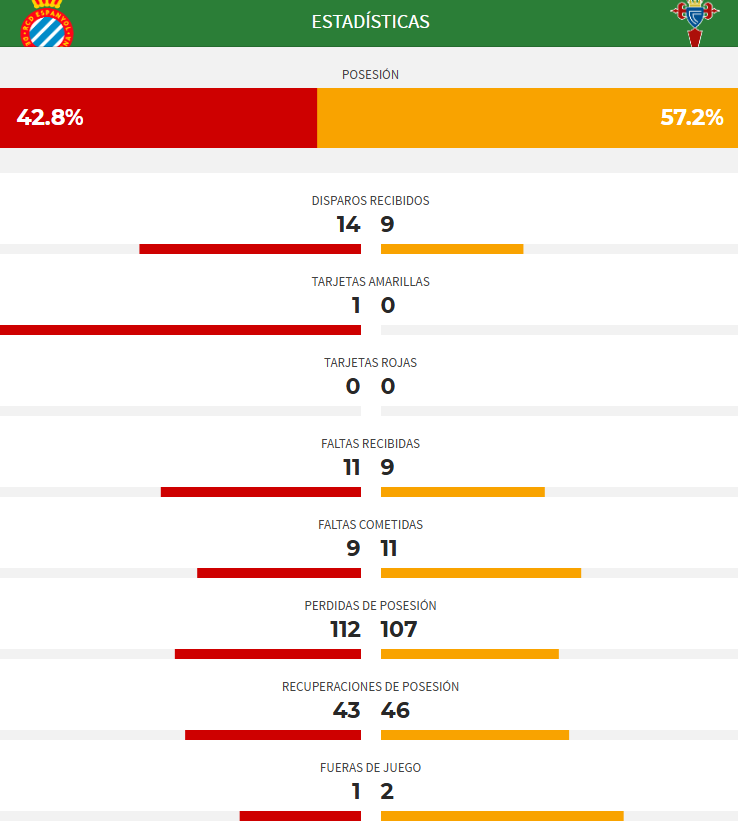Image resolution: width=738 pixels, height=828 pixels.
Task: Click the Disparos Recibidos stat label
Action: point(370,200)
